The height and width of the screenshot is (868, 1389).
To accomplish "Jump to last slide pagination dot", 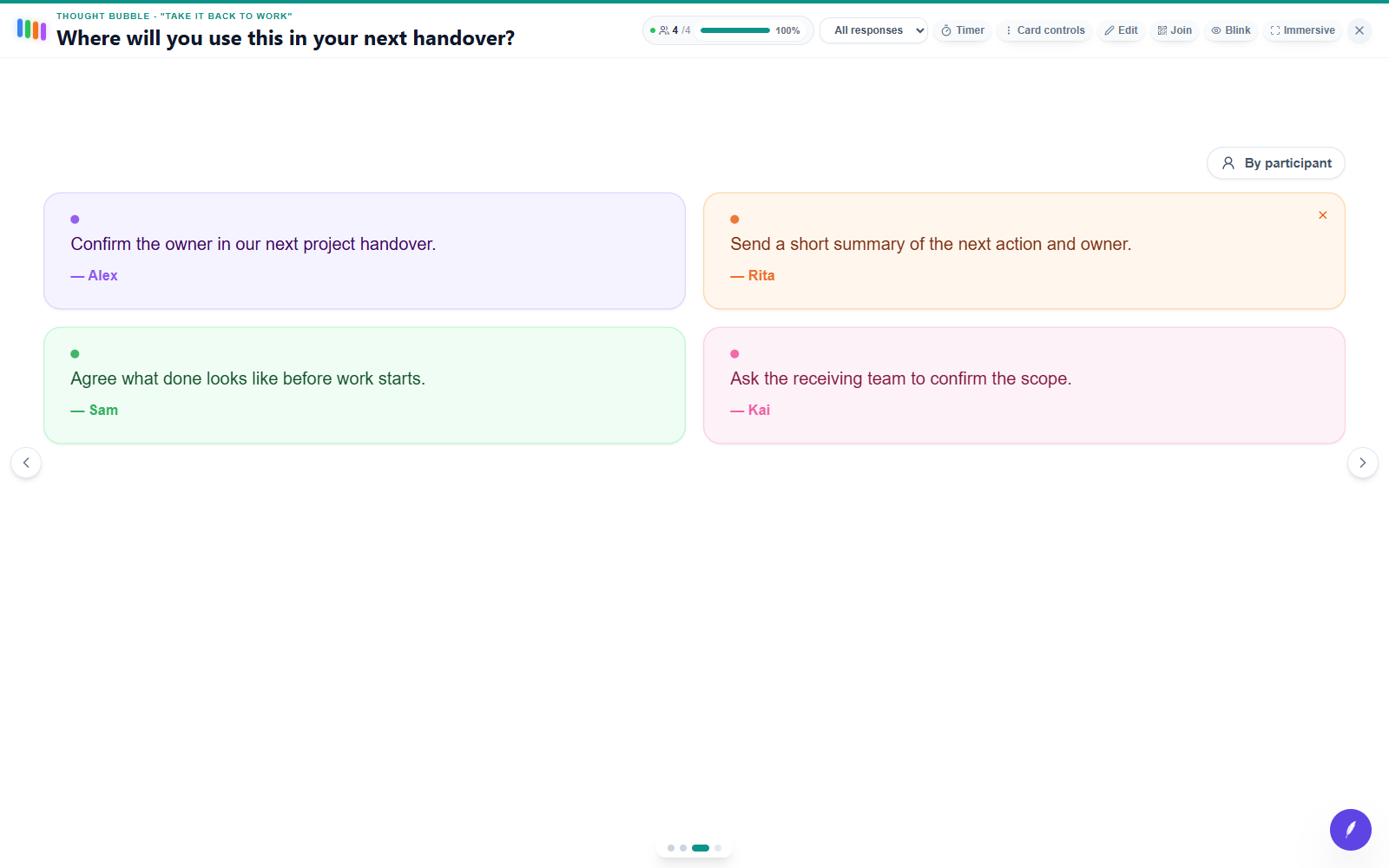I will tap(718, 848).
